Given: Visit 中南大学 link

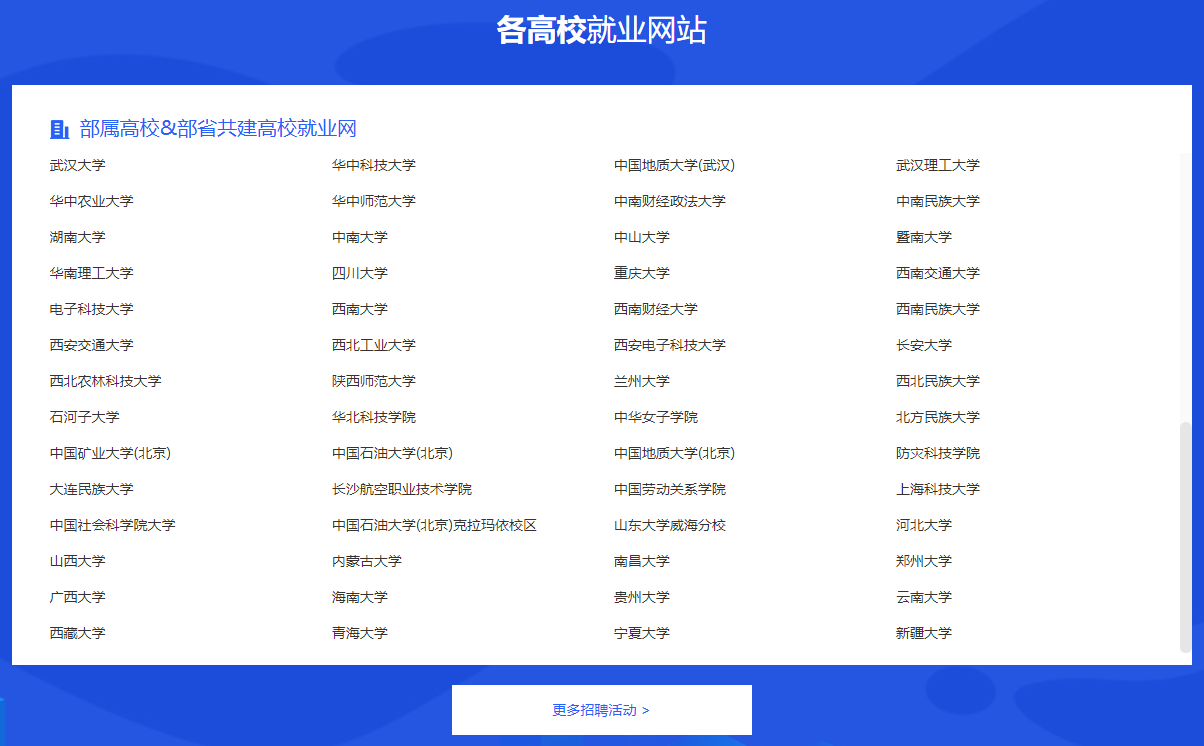Looking at the screenshot, I should 360,237.
